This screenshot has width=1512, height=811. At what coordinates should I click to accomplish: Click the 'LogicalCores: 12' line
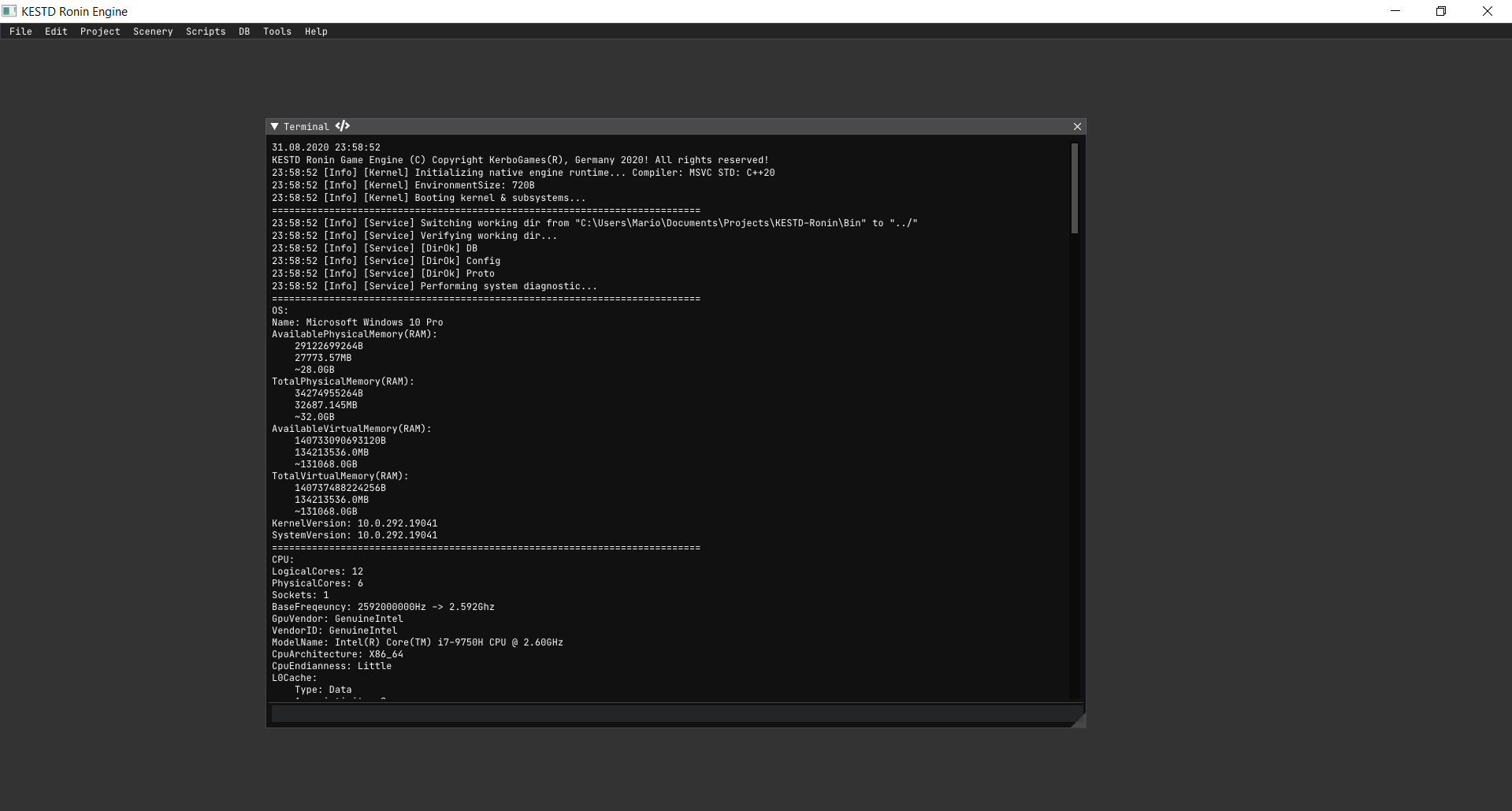[318, 571]
